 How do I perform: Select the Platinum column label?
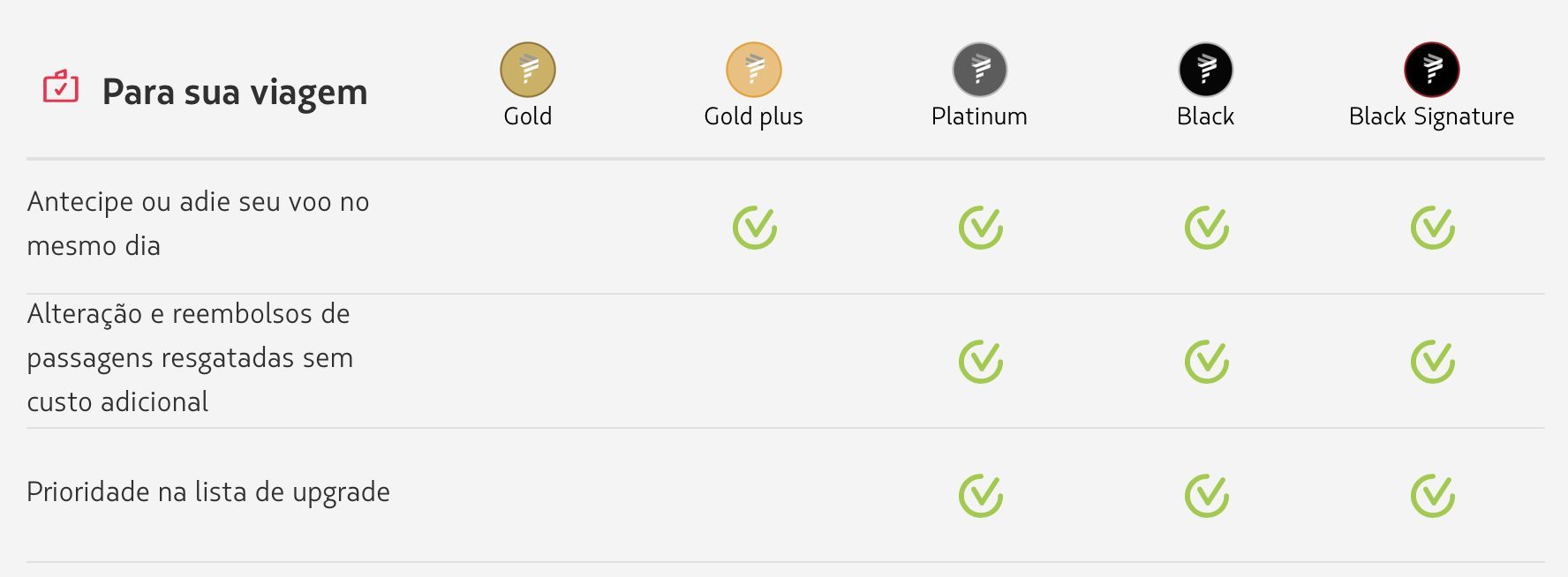(x=980, y=116)
